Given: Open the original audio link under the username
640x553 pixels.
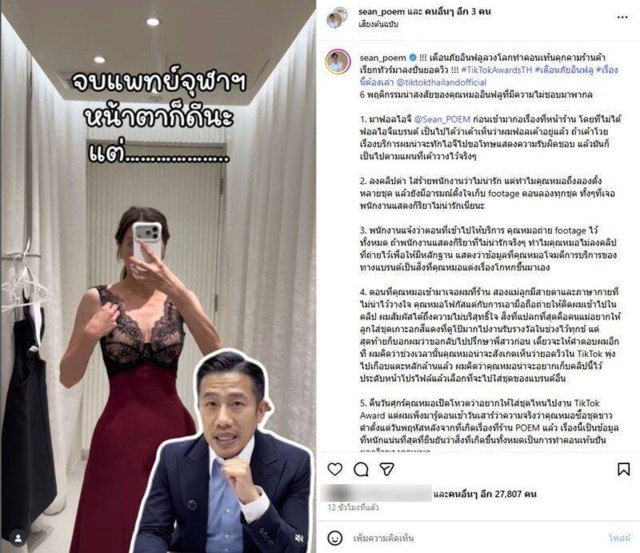Looking at the screenshot, I should pos(378,24).
